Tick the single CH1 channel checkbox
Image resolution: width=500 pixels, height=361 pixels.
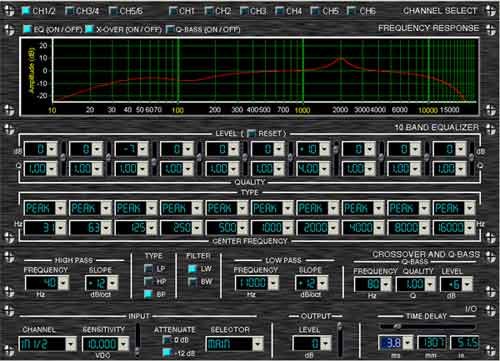click(x=173, y=11)
